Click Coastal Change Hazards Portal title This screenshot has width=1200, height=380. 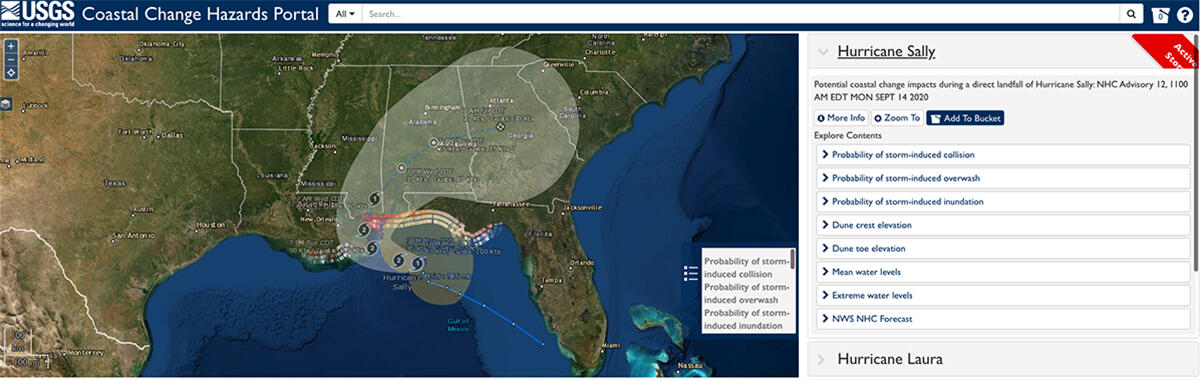[199, 15]
